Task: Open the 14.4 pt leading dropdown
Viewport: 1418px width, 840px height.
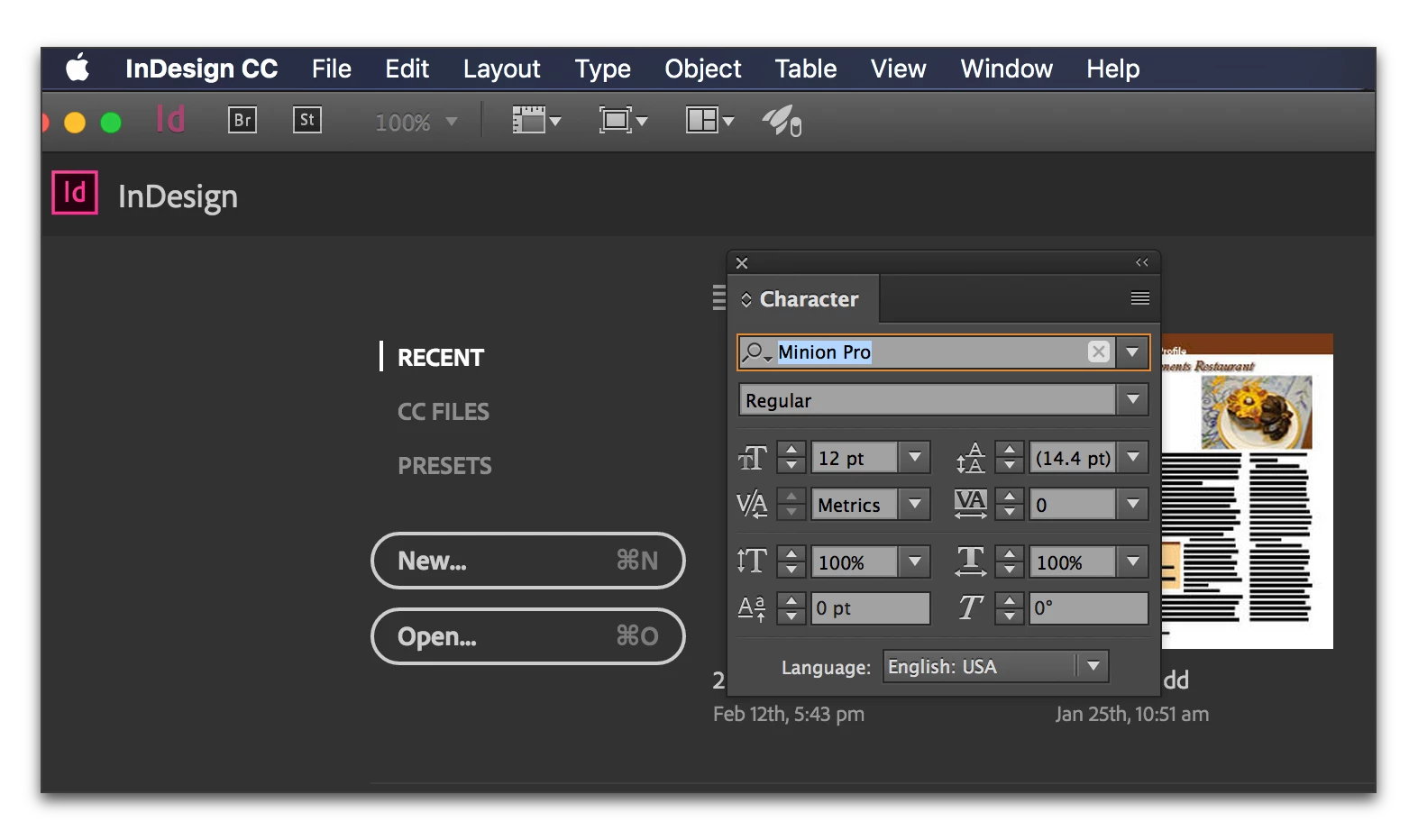Action: (x=1133, y=457)
